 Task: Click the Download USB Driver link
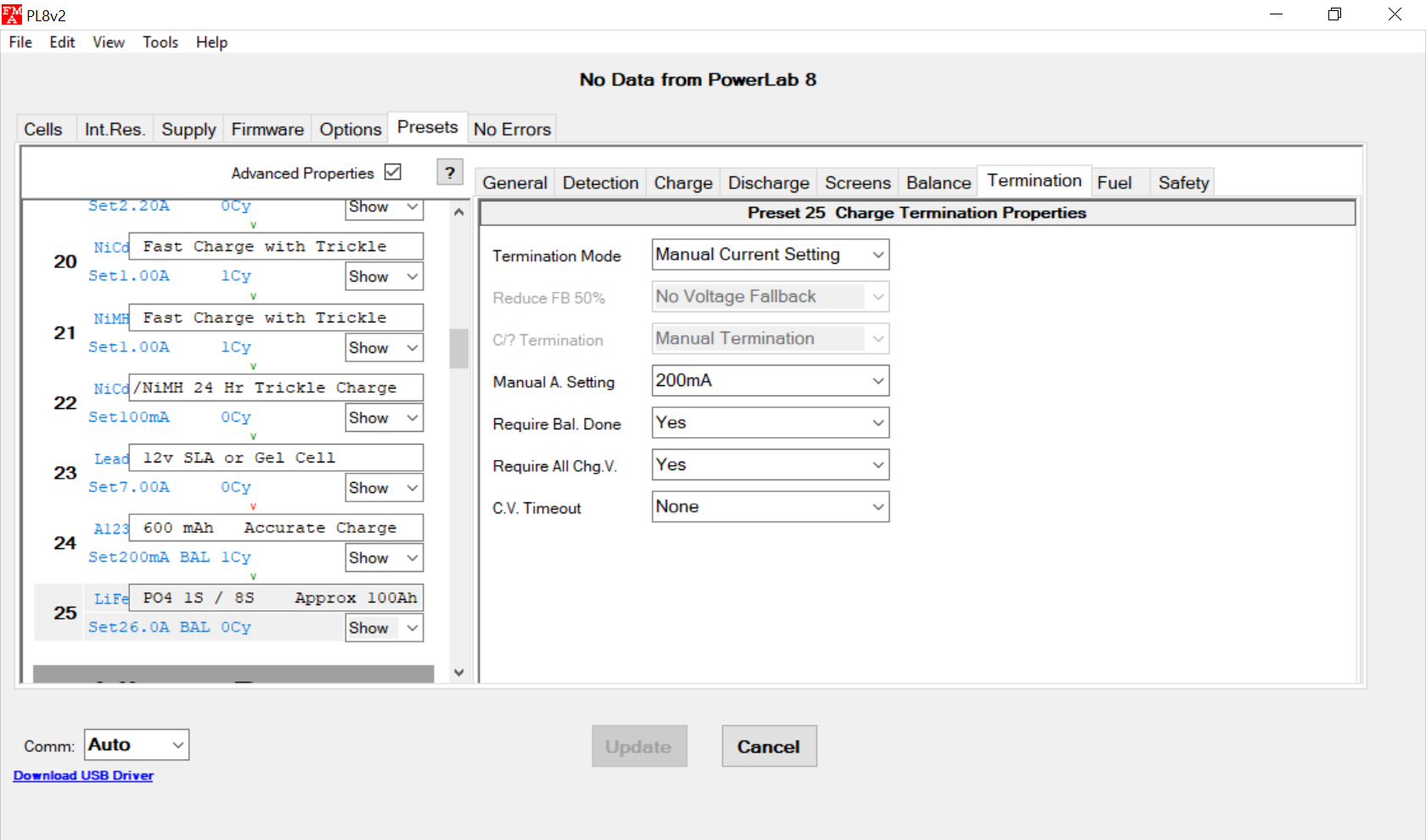(83, 776)
